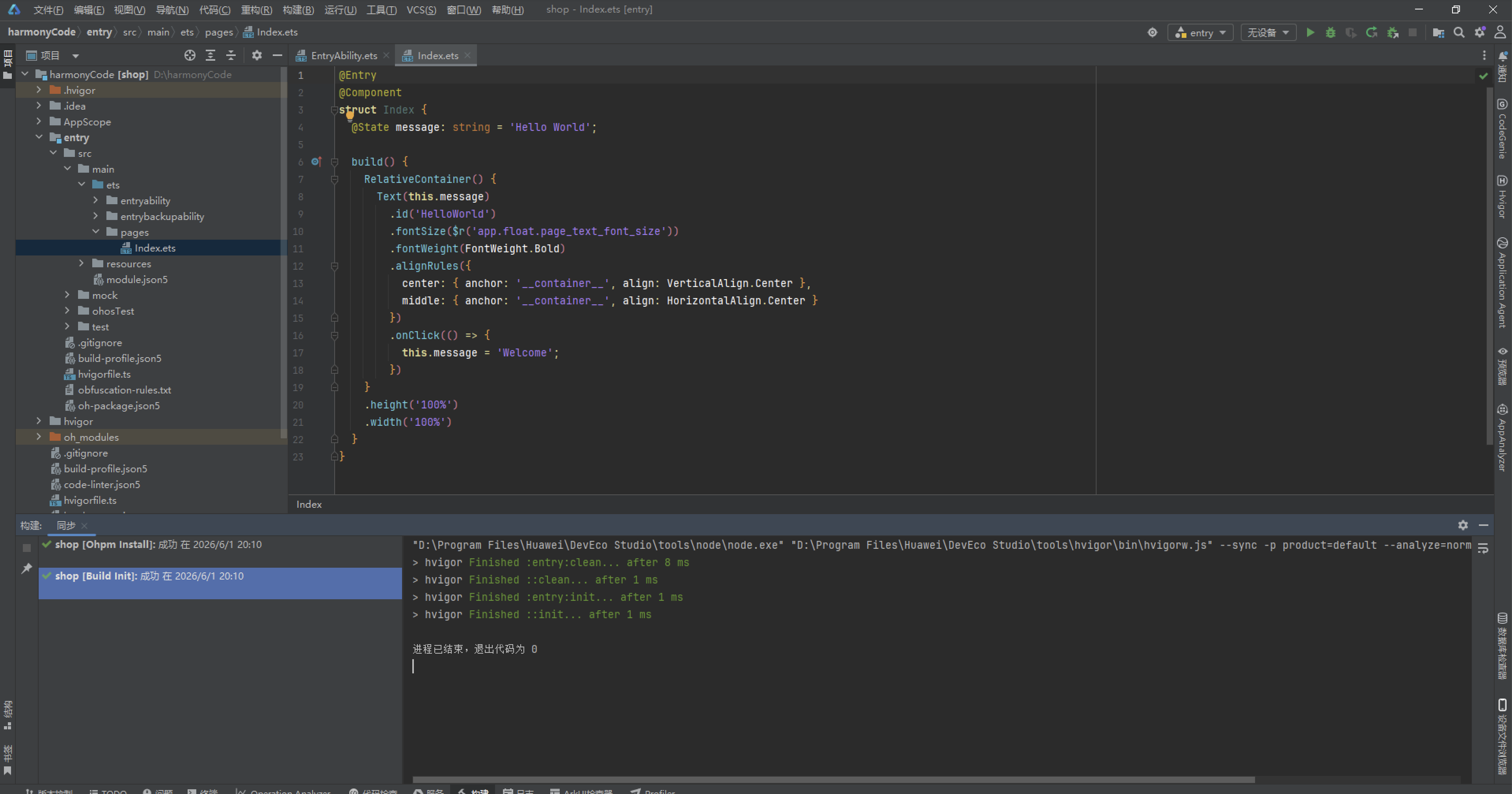The width and height of the screenshot is (1512, 794).
Task: Close the EntryAbility.ets editor tab
Action: point(385,55)
